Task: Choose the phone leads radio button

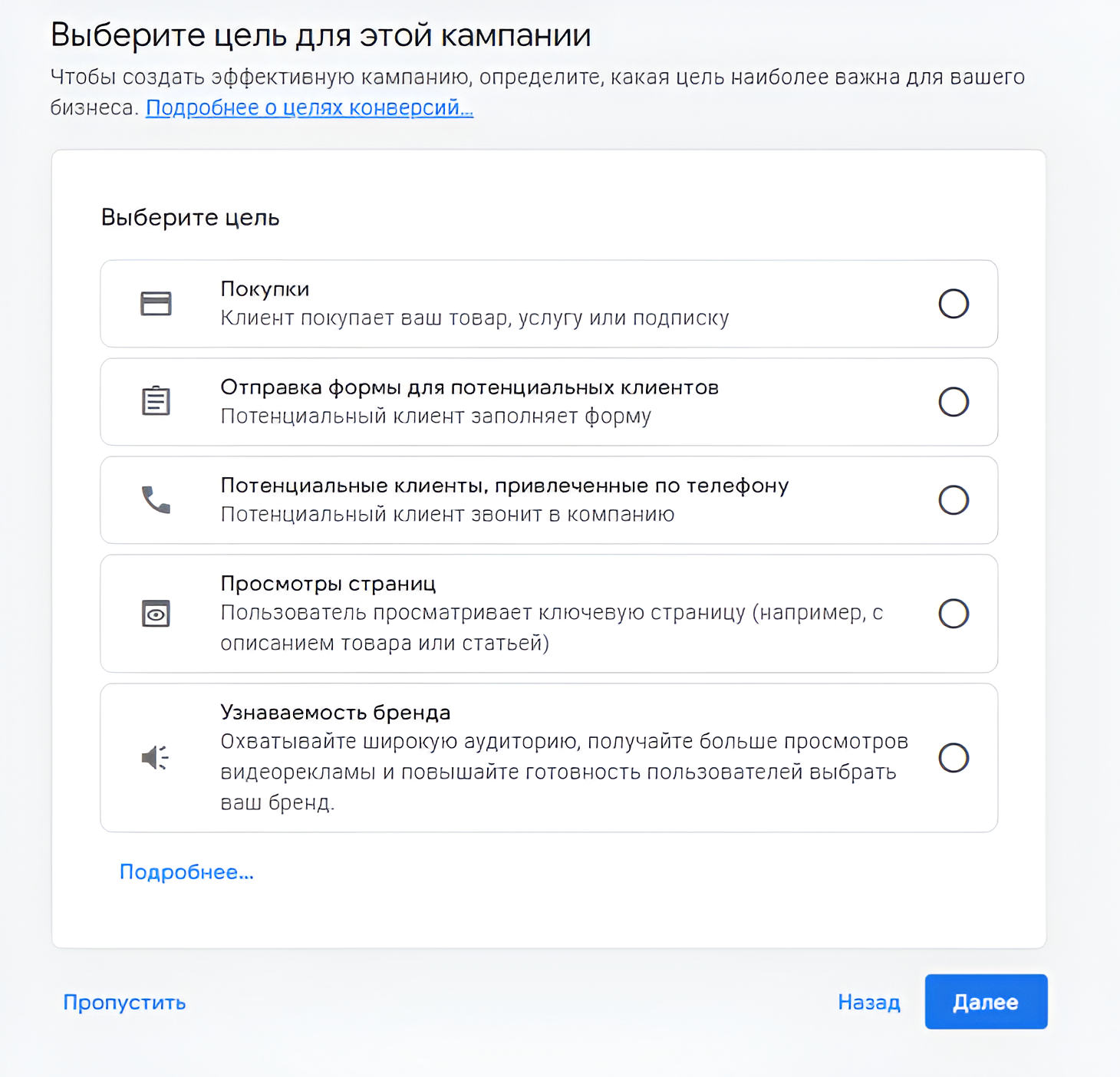Action: pos(954,500)
